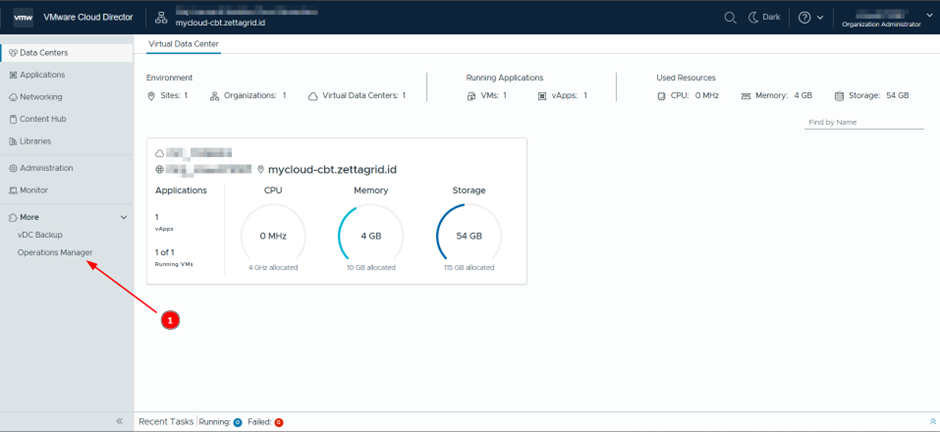The height and width of the screenshot is (432, 940).
Task: Click the Memory icon in Used Resources
Action: (x=746, y=96)
